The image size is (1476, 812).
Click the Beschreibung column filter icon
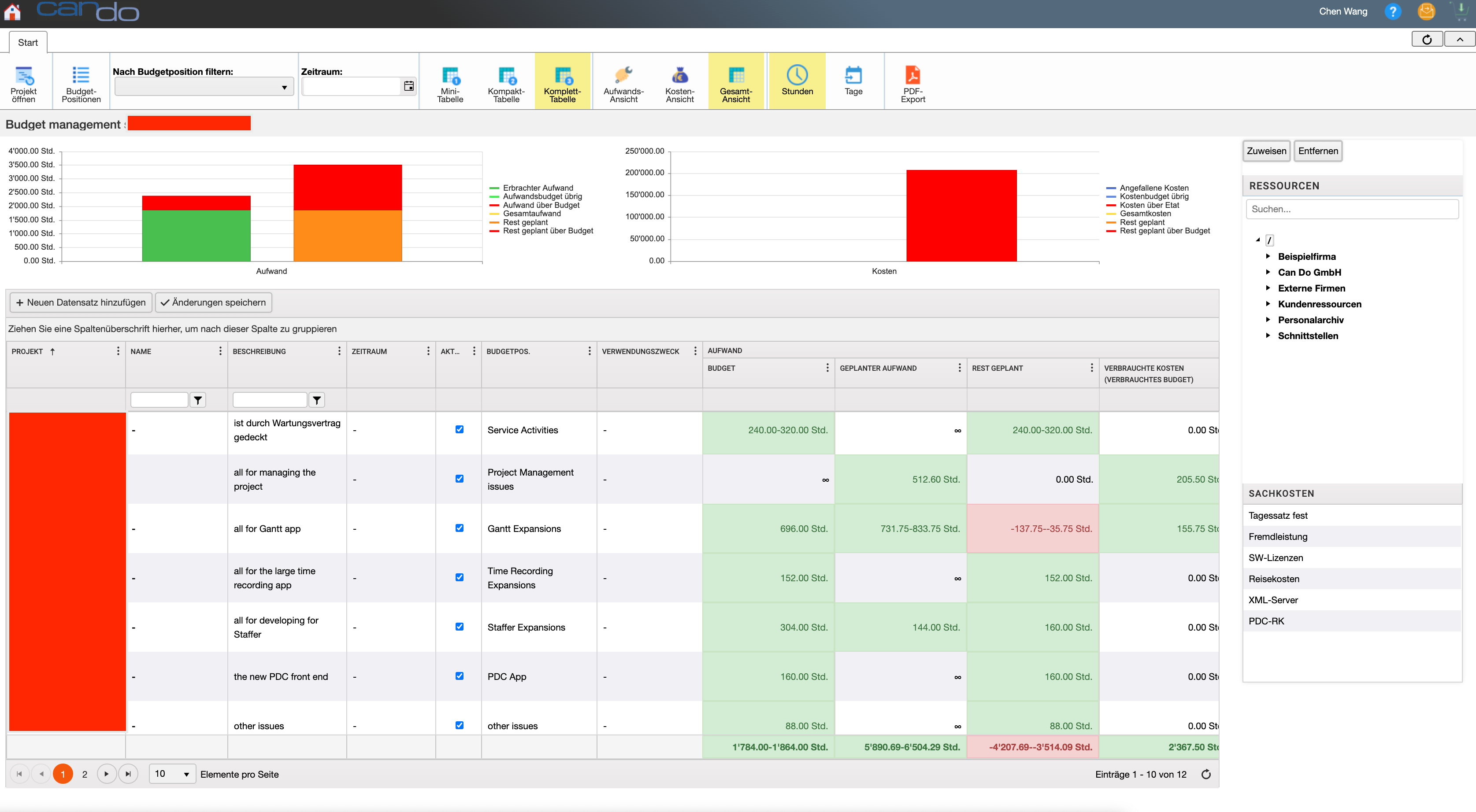(x=317, y=400)
